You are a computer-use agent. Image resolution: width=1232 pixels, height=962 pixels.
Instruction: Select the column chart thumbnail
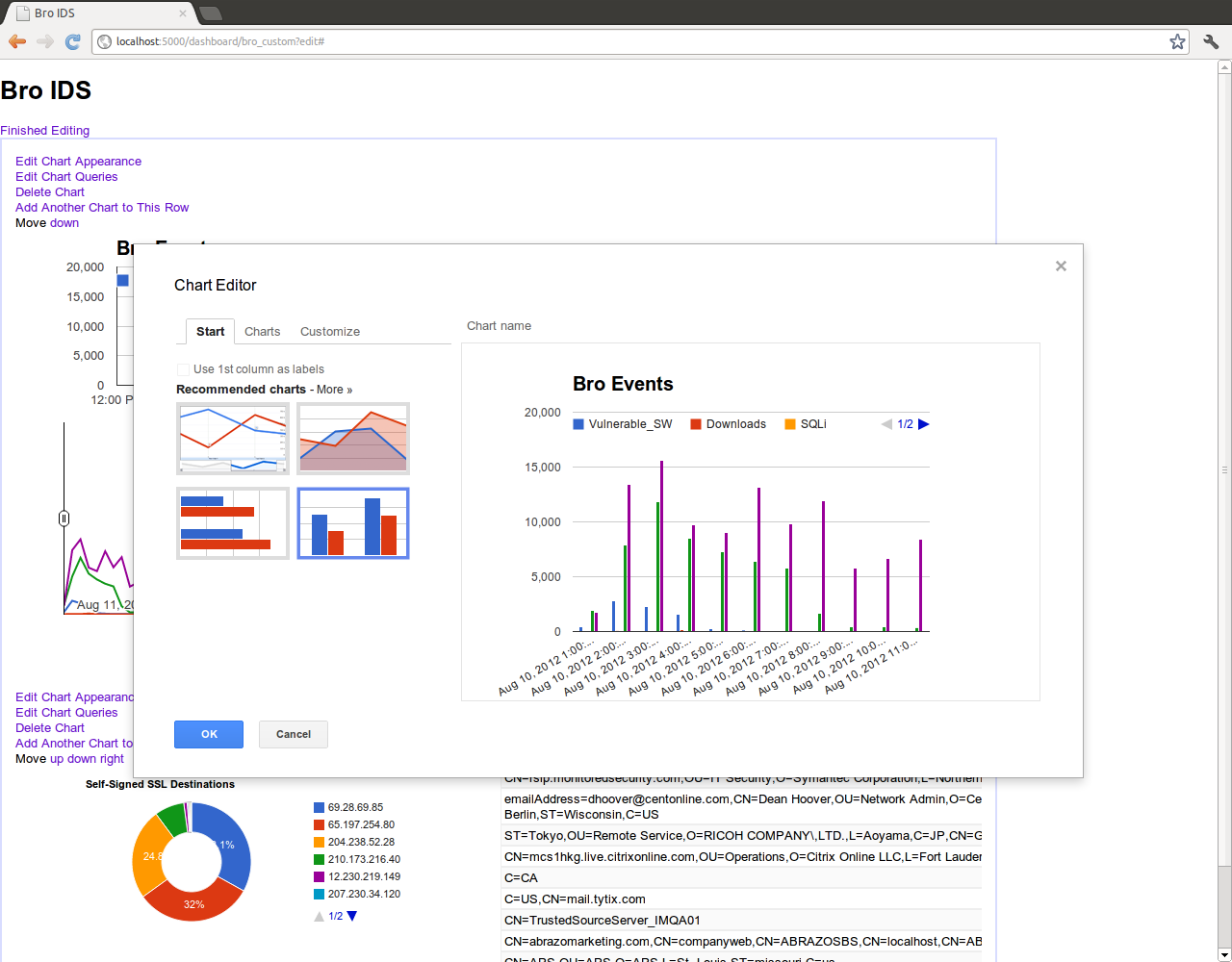click(x=352, y=522)
